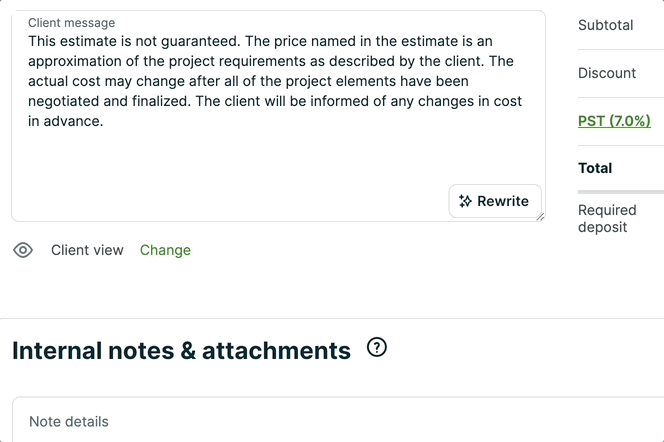Open help icon next to Internal notes heading
Image resolution: width=664 pixels, height=442 pixels.
[377, 348]
